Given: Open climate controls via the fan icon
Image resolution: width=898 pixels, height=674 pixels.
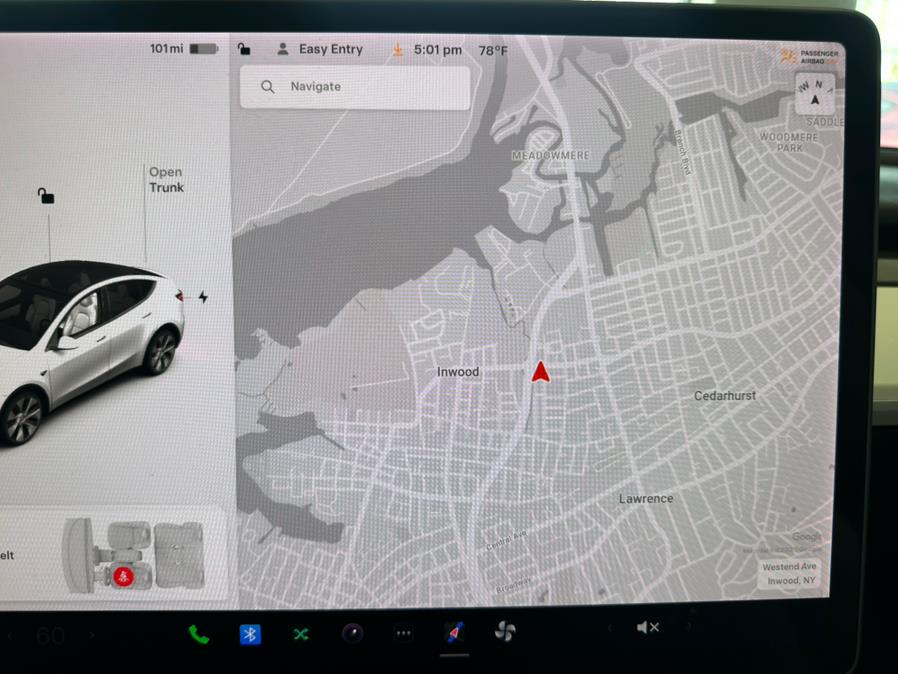Looking at the screenshot, I should pyautogui.click(x=505, y=631).
